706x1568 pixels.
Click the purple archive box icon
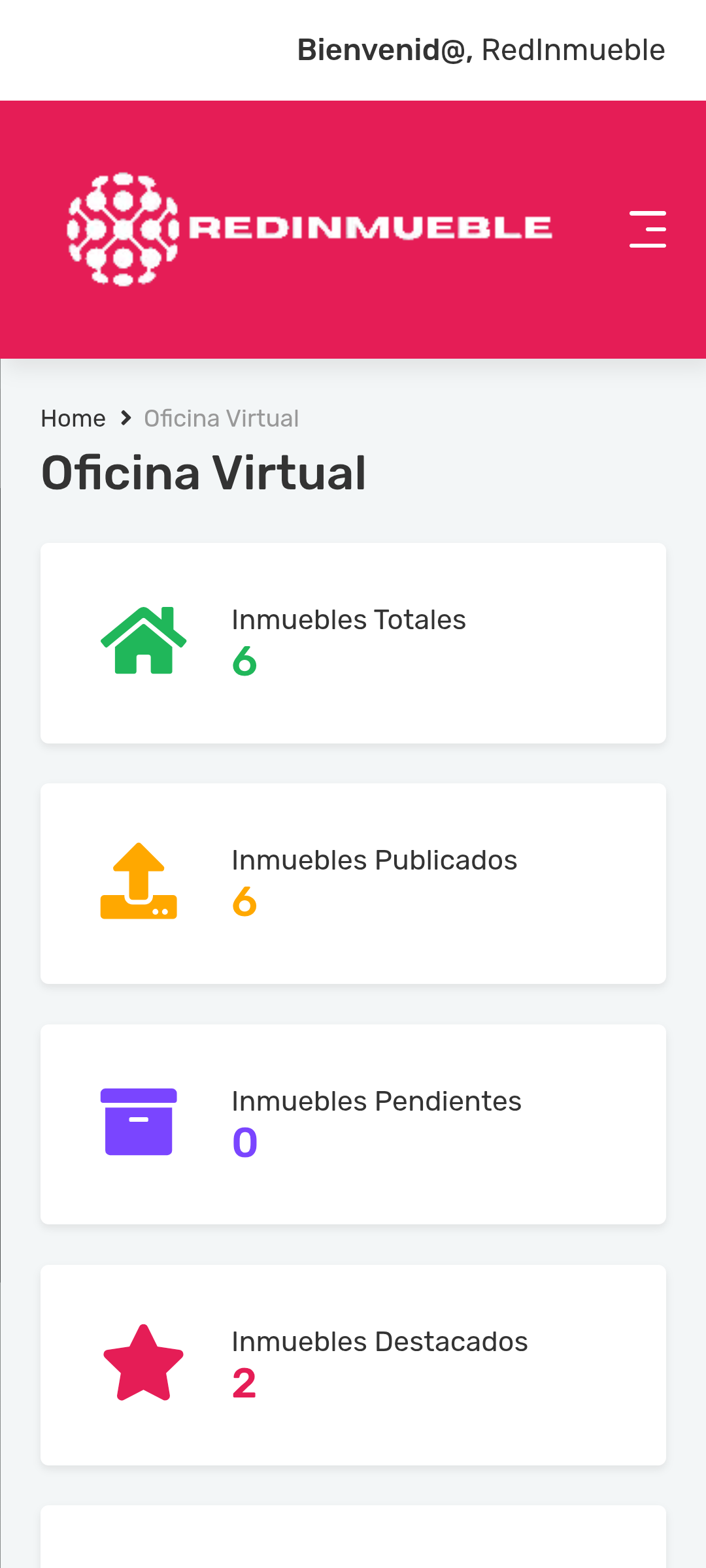click(x=139, y=1122)
